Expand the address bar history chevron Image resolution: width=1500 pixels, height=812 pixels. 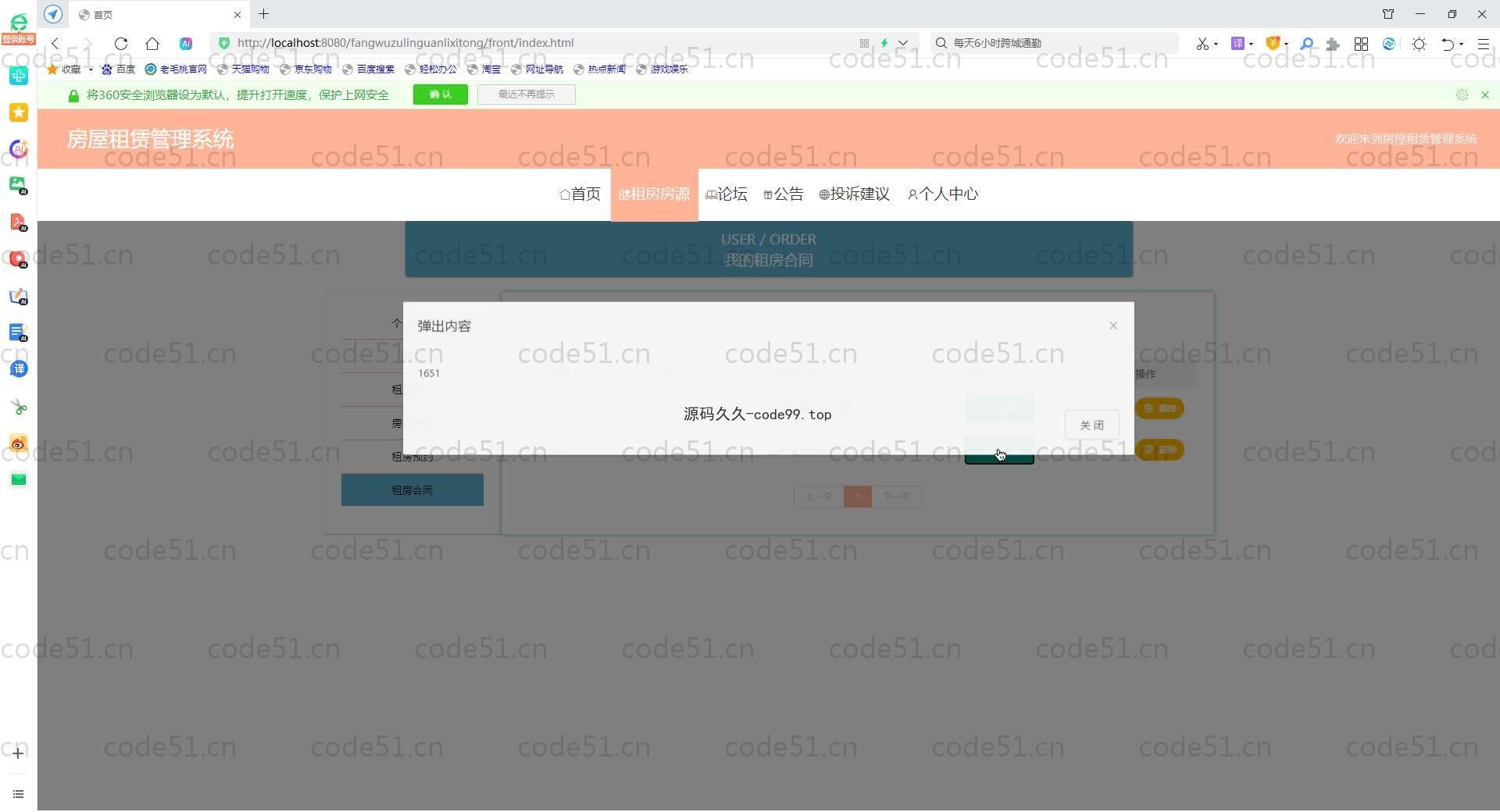(903, 44)
